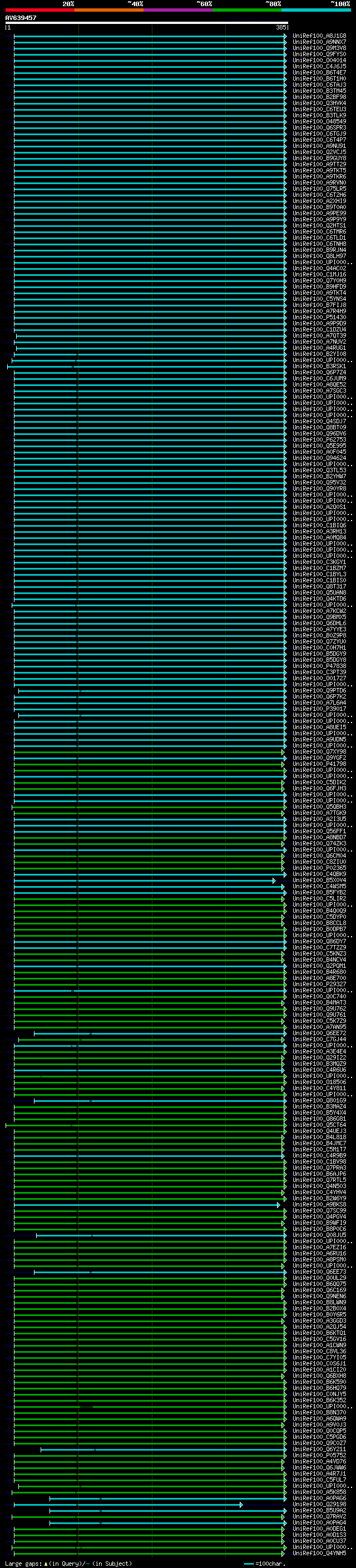Select the UniRef100_Q3HVK4 hit label
The width and height of the screenshot is (356, 1568).
[319, 103]
